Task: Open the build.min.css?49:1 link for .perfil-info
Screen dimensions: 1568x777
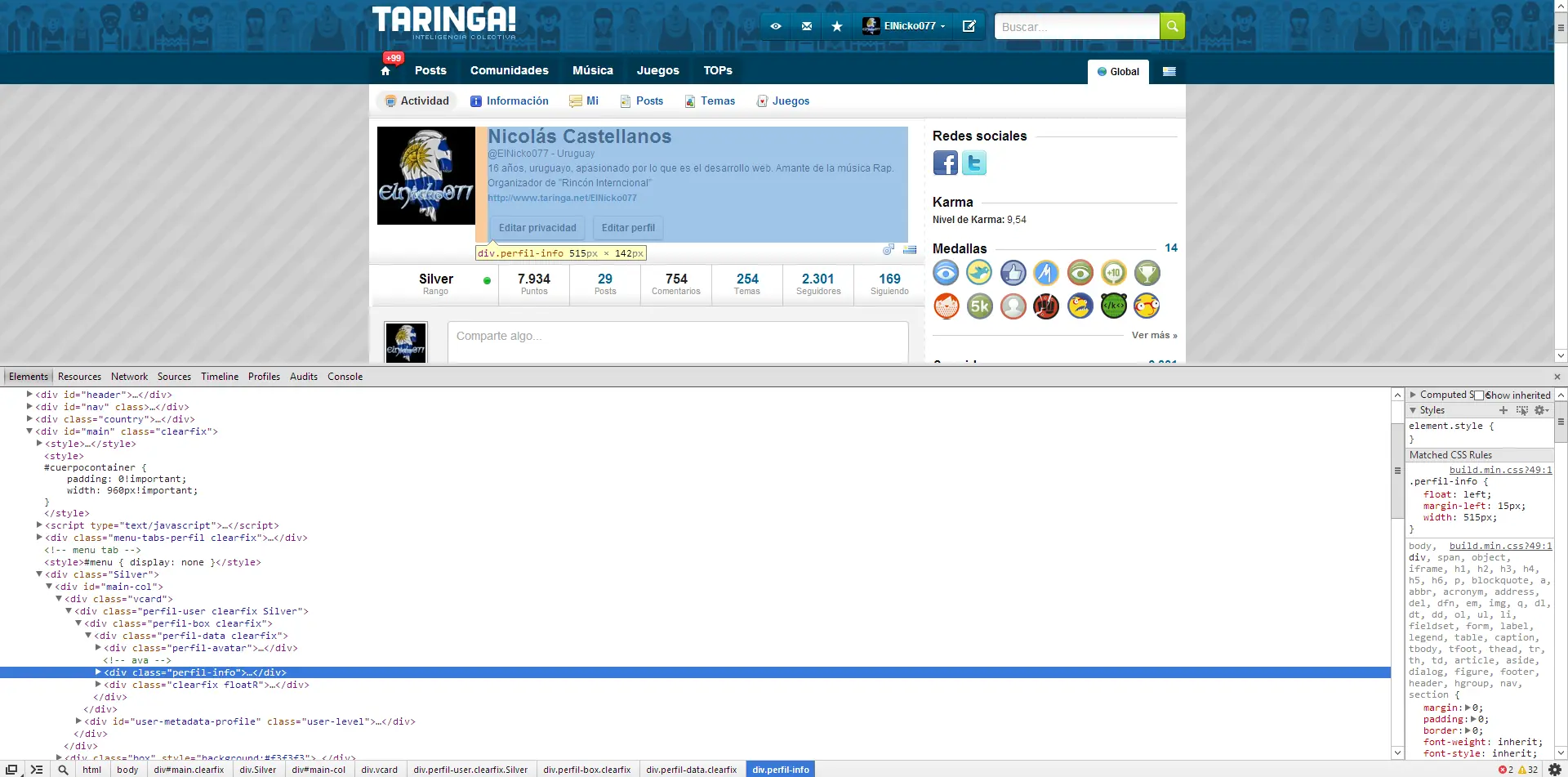Action: 1501,470
